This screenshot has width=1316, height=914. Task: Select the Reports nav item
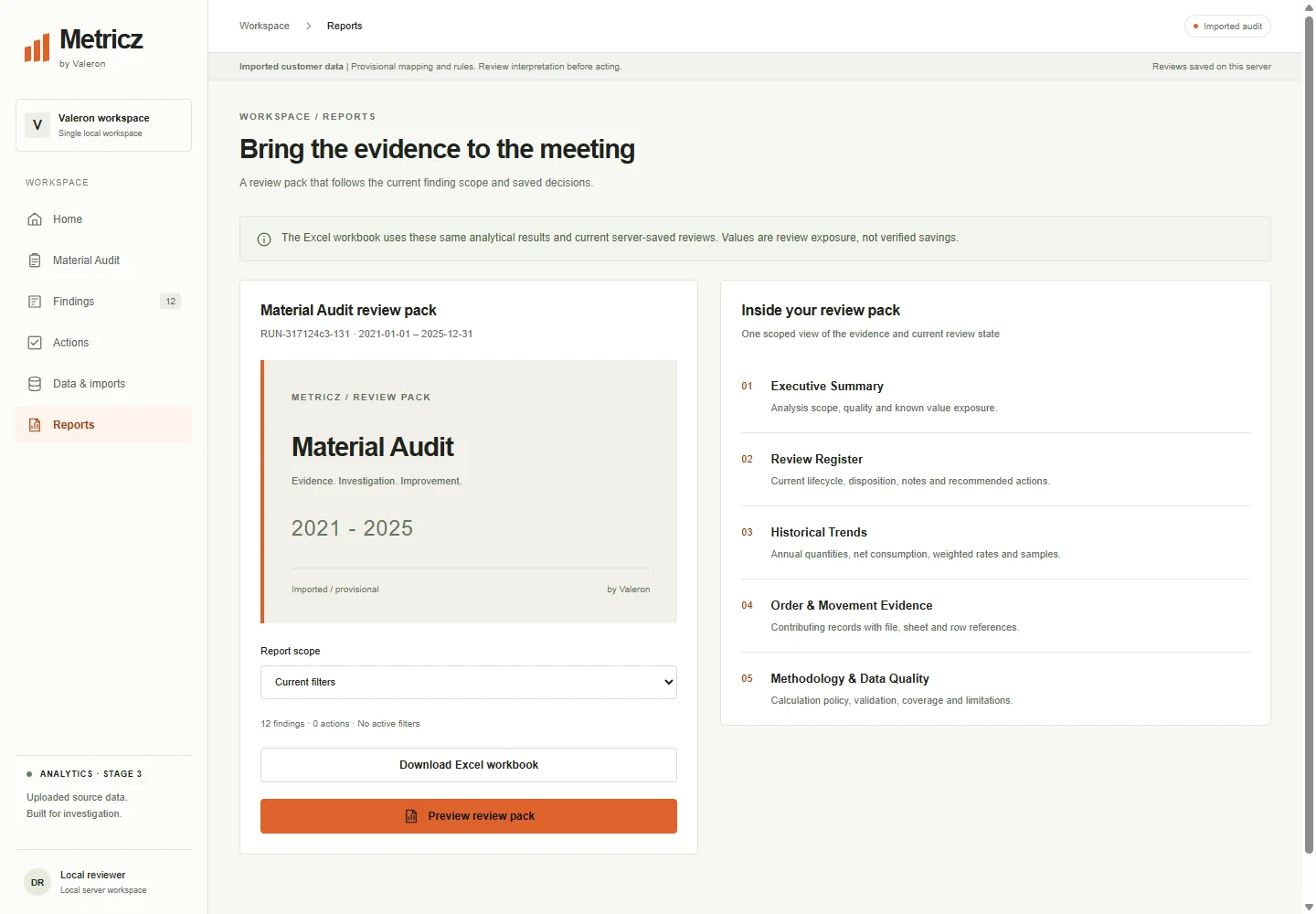click(103, 425)
